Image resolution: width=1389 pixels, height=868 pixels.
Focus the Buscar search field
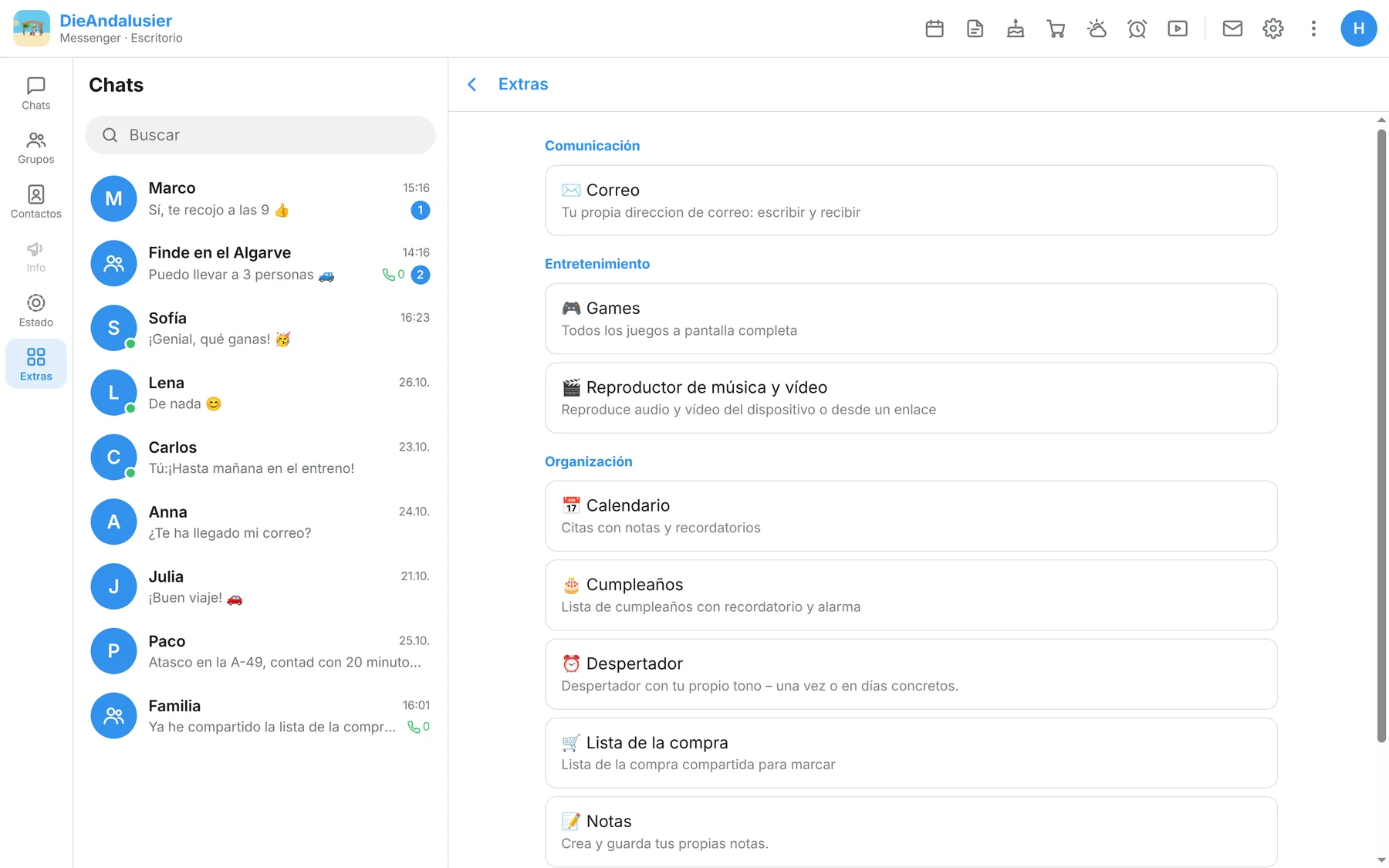pyautogui.click(x=260, y=135)
